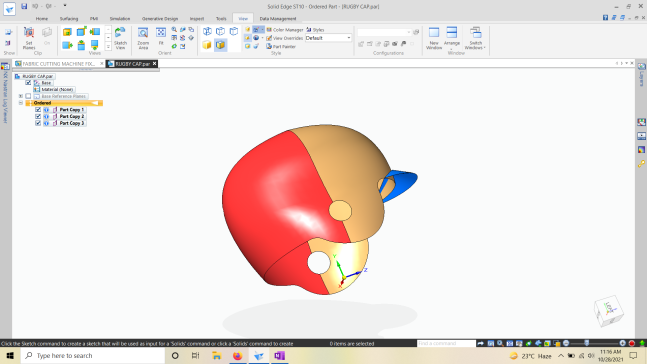Uncheck the Part Copy 2 checkbox
Screen dimensions: 647x364
tap(38, 116)
